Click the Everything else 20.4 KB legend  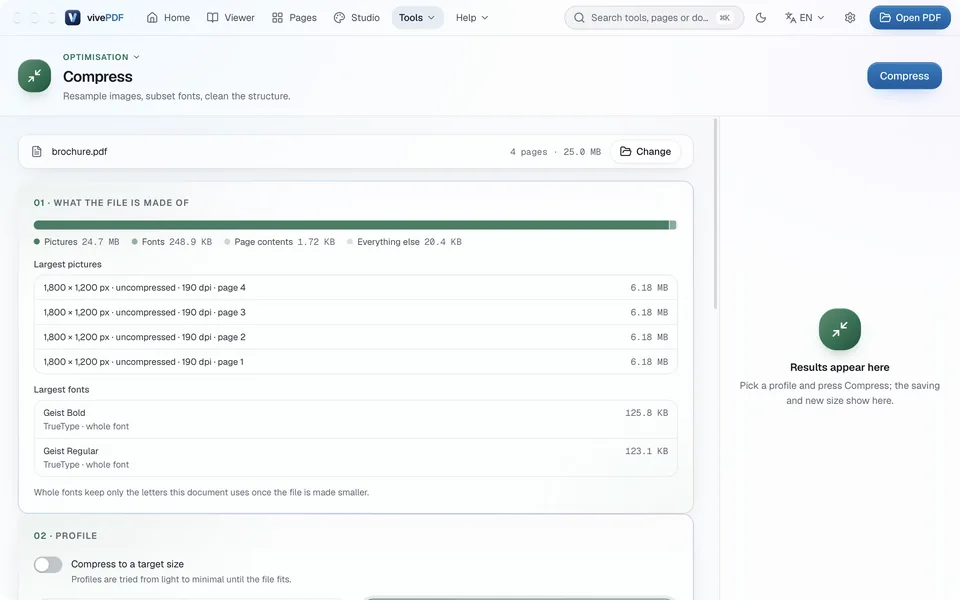point(404,242)
